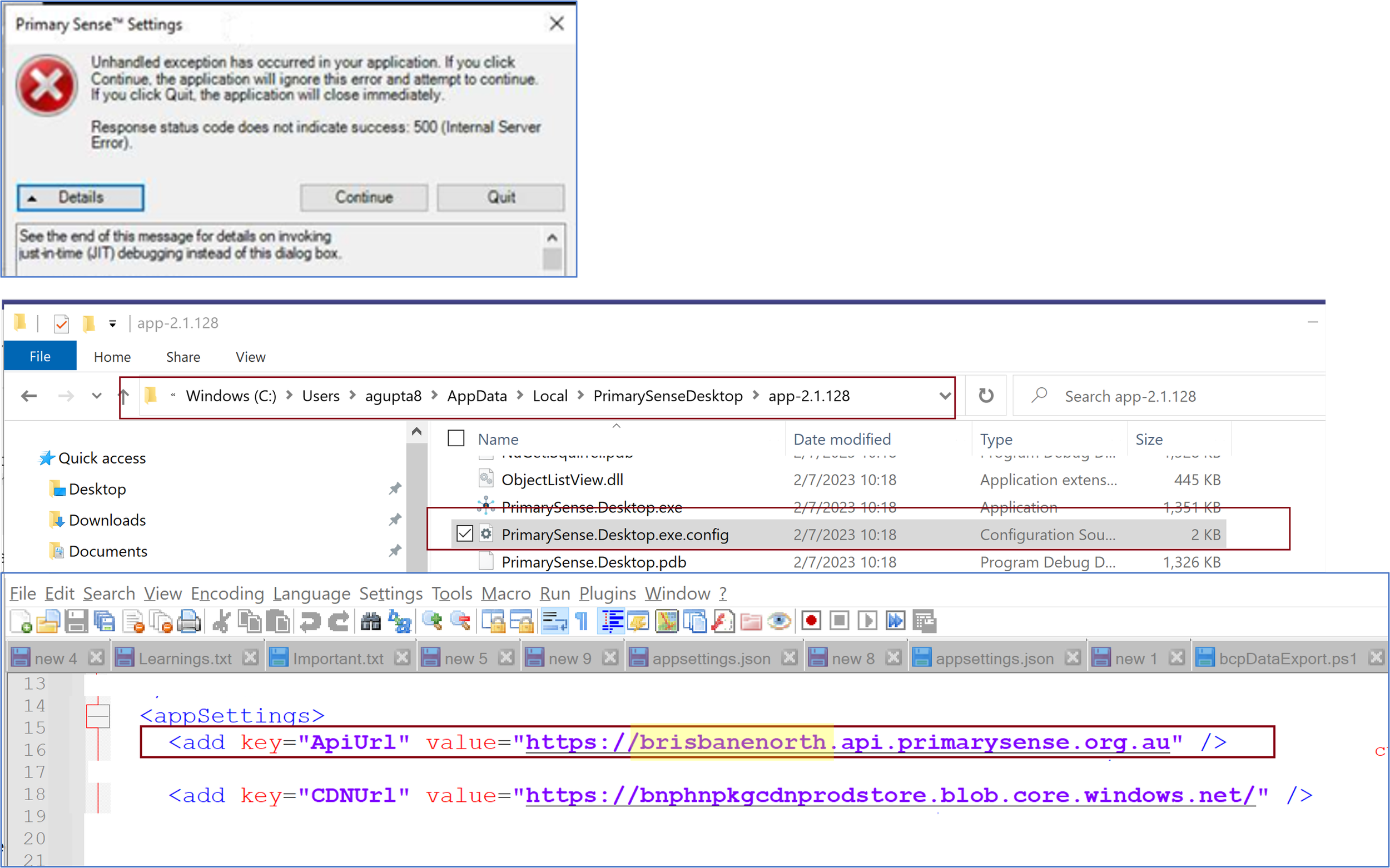Click the Zoom In magnifier icon
Viewport: 1390px width, 868px height.
click(x=431, y=622)
